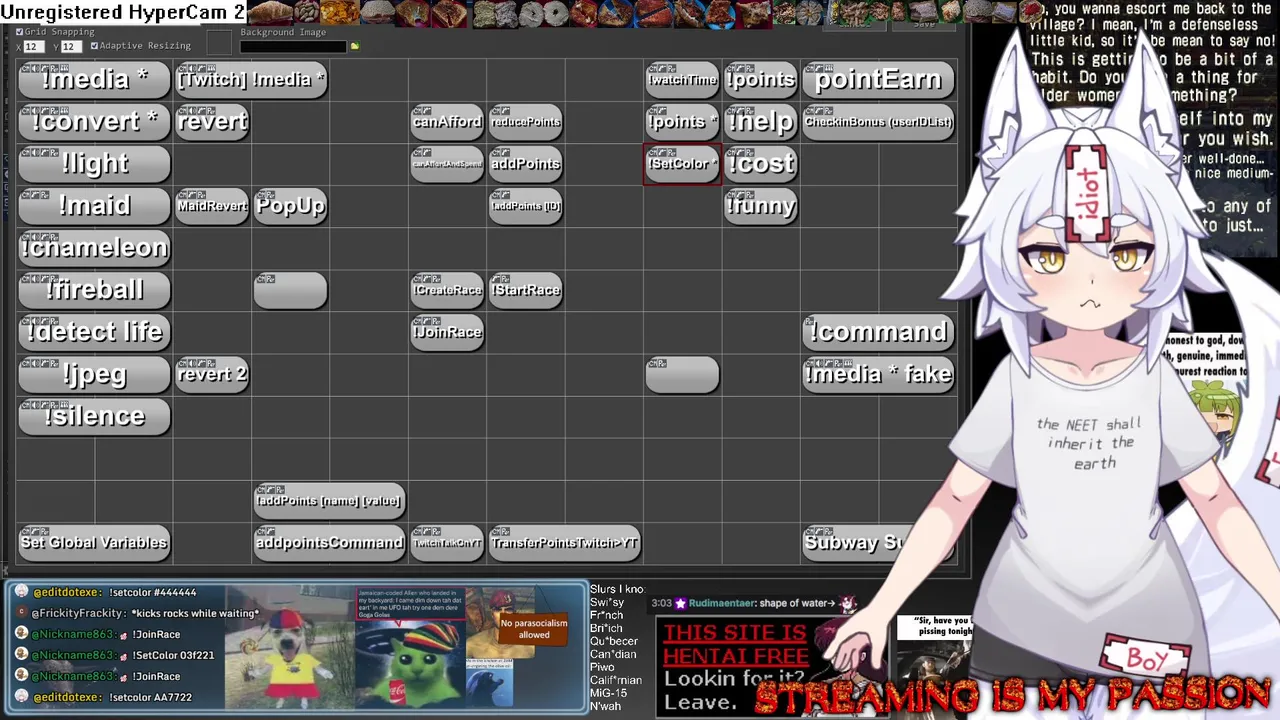The height and width of the screenshot is (720, 1280).
Task: Select the !media * deck button
Action: pos(95,80)
